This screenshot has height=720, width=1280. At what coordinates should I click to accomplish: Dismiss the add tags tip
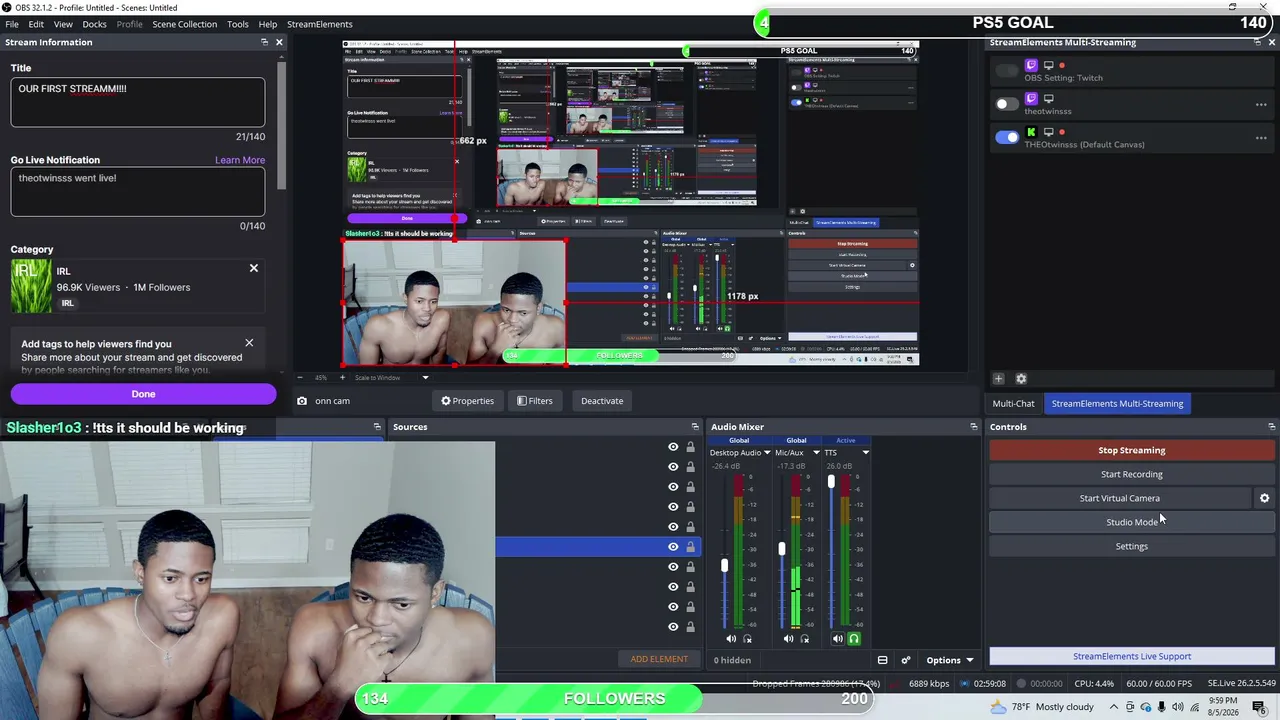click(249, 343)
